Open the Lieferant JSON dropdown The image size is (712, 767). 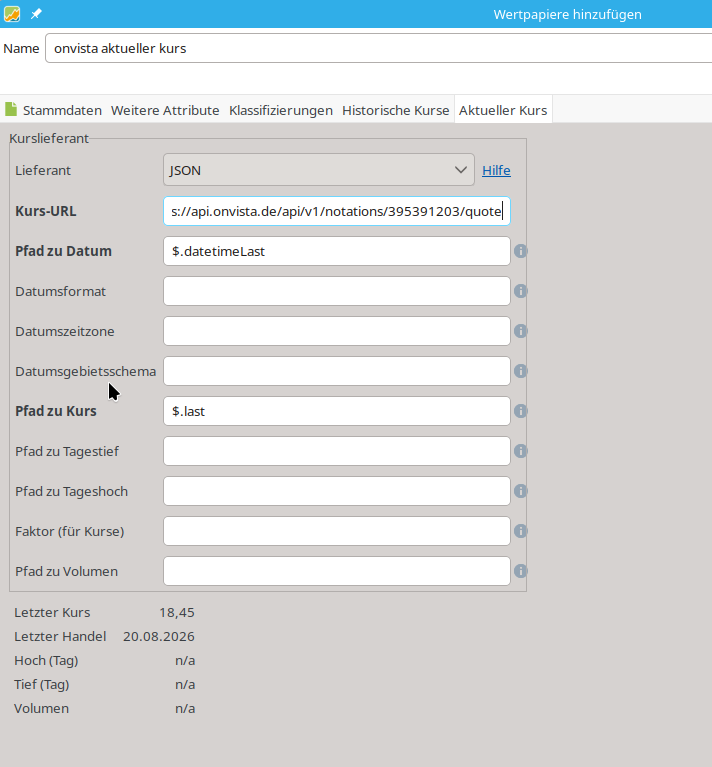319,170
